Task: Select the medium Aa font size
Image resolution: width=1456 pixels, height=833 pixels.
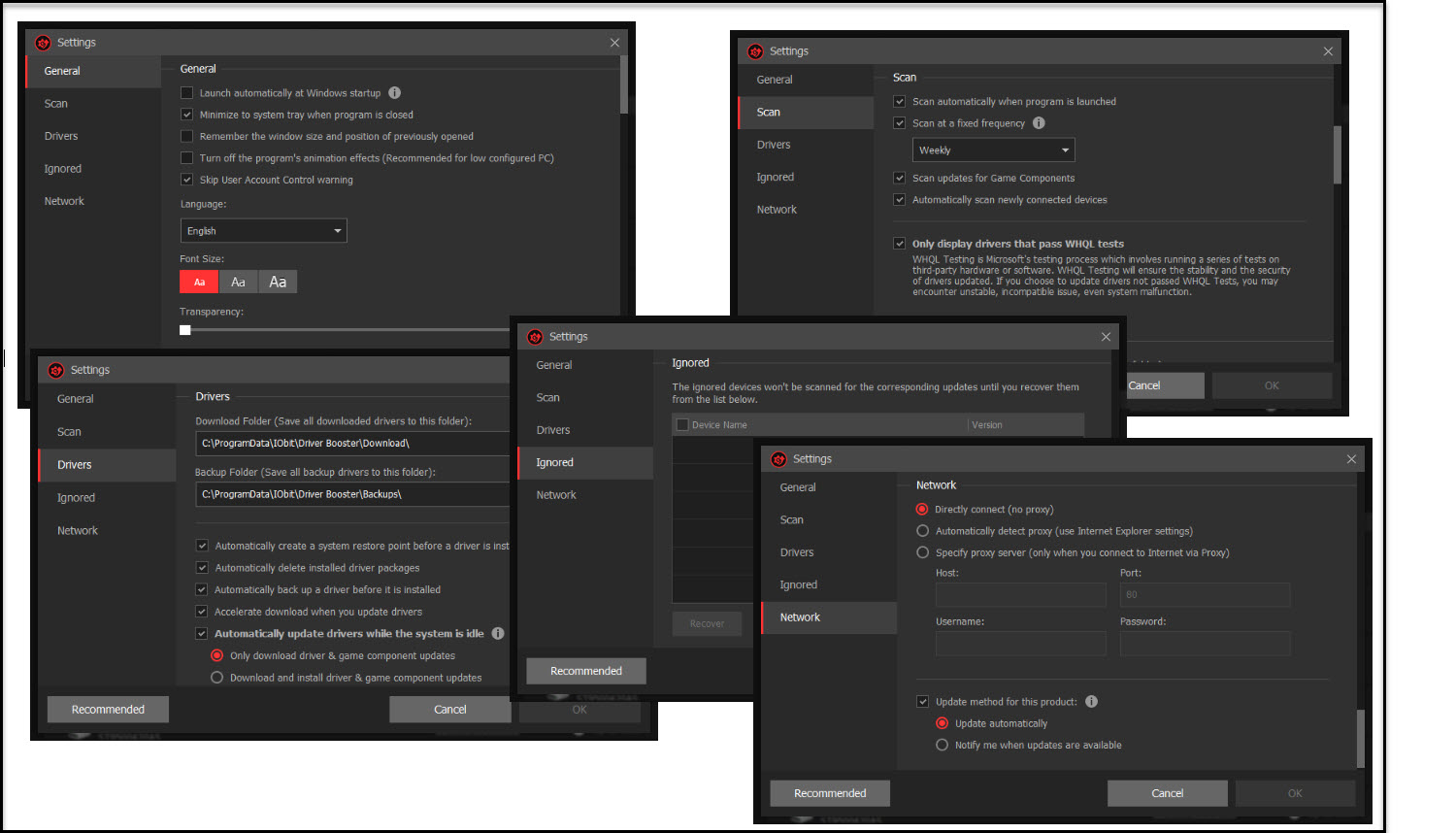Action: coord(239,282)
